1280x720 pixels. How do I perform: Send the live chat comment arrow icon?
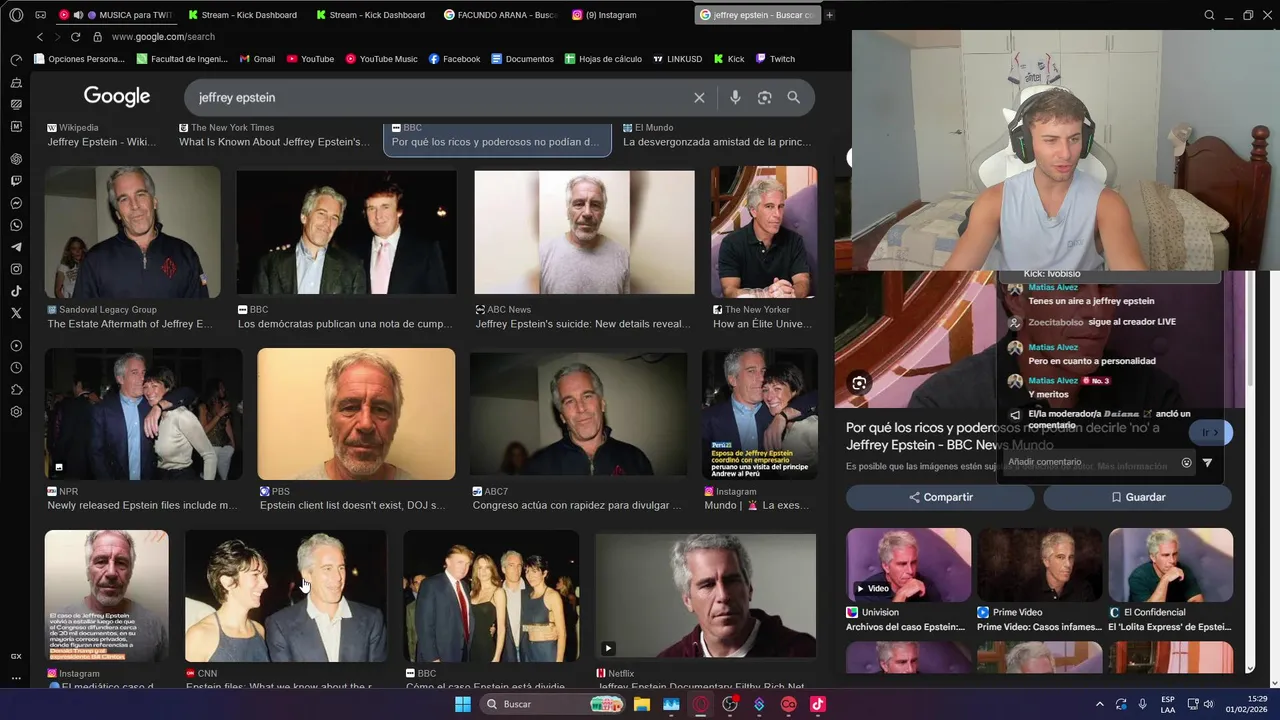pos(1207,463)
